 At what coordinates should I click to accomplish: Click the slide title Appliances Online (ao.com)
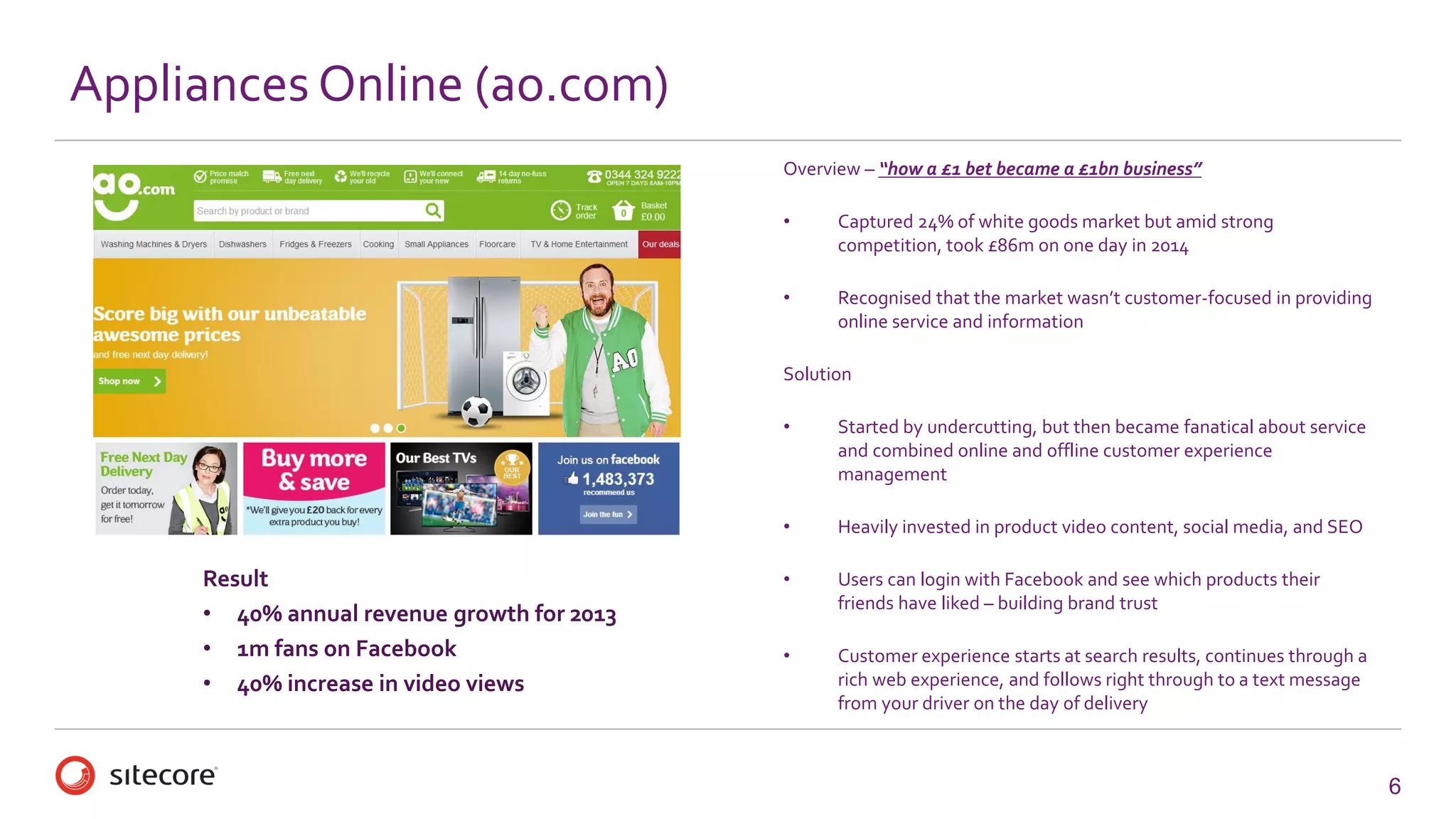tap(369, 84)
